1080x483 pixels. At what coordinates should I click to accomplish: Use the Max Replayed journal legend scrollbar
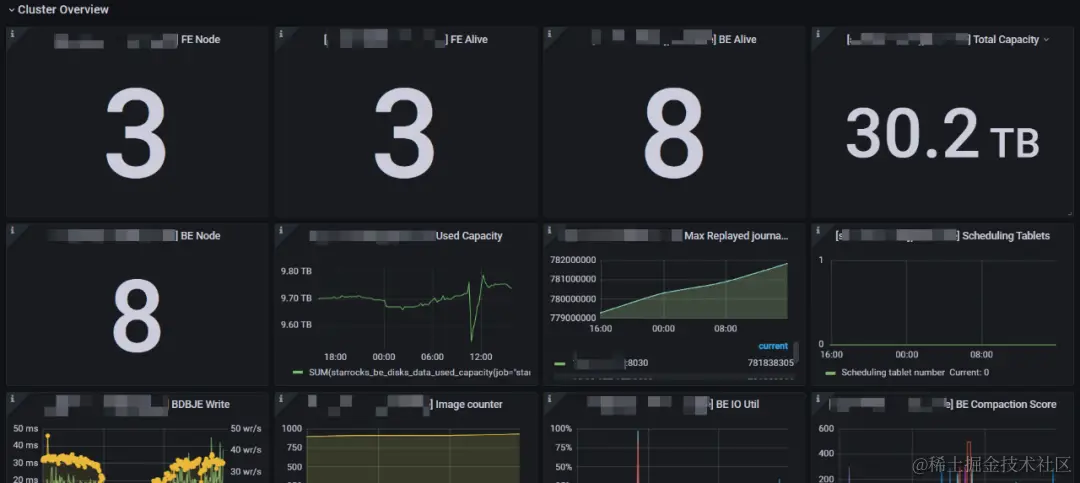796,351
